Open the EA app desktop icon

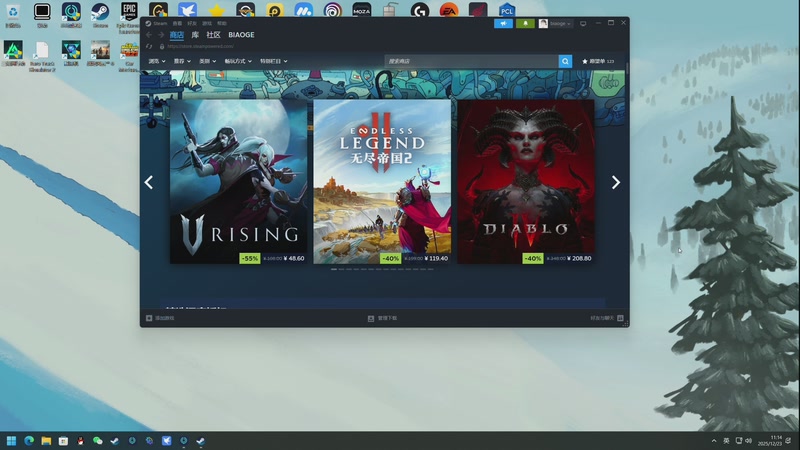click(x=449, y=10)
